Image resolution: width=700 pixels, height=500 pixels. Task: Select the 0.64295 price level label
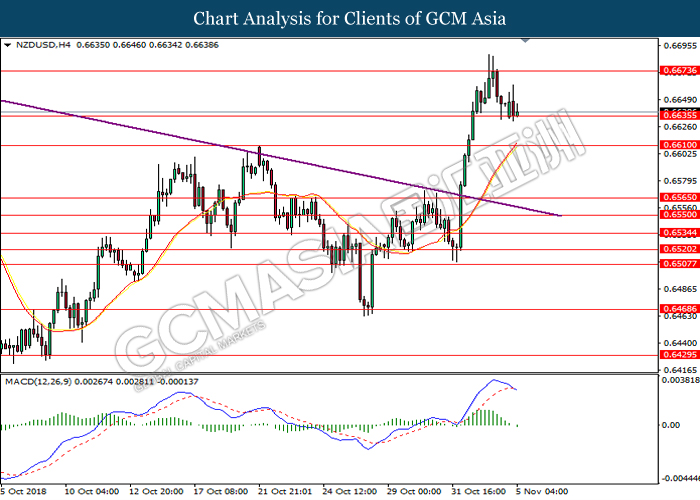679,354
